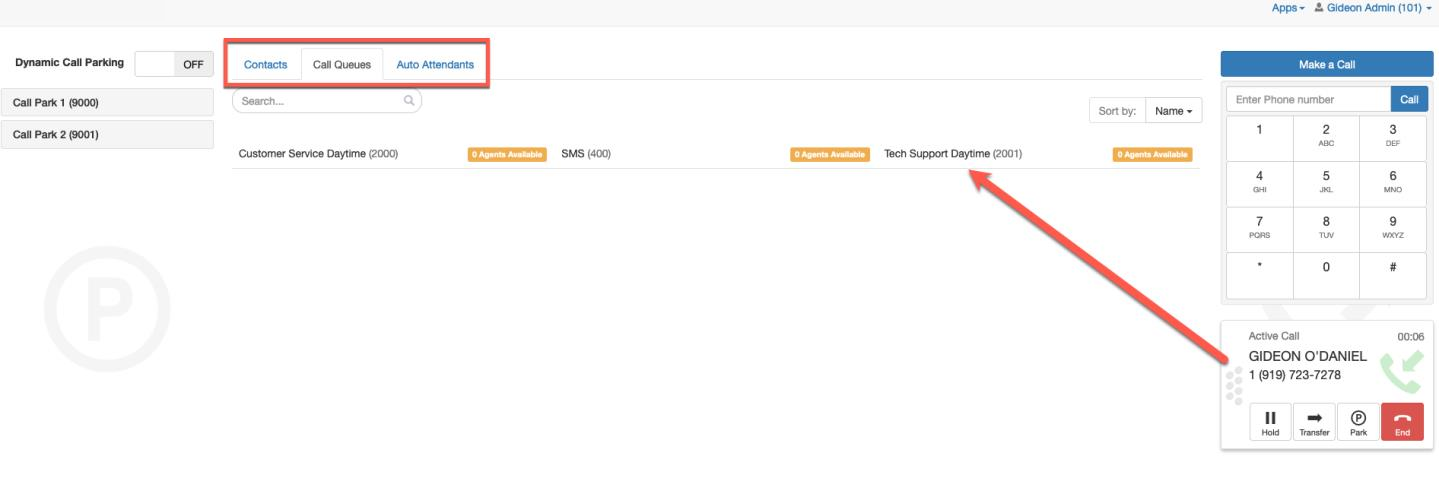
Task: Tap the star key on keypad
Action: pyautogui.click(x=1260, y=275)
